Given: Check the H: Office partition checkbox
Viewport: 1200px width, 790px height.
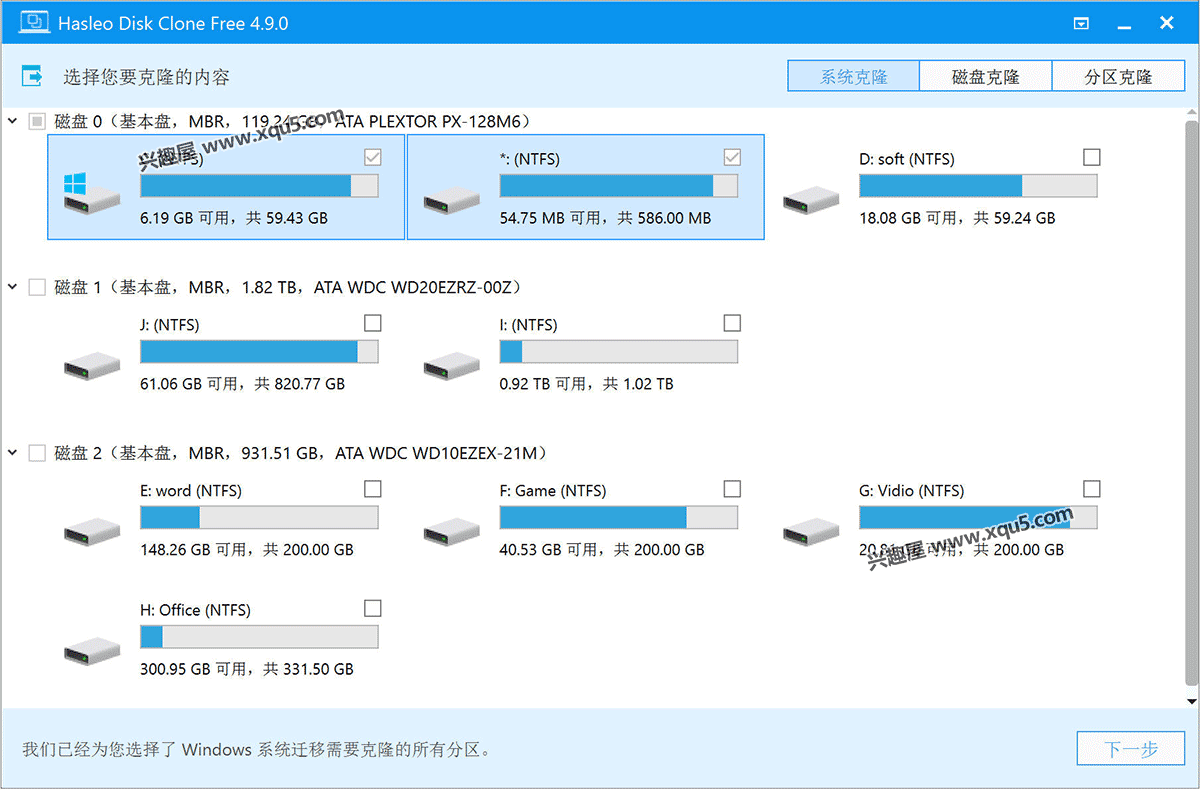Looking at the screenshot, I should [373, 608].
